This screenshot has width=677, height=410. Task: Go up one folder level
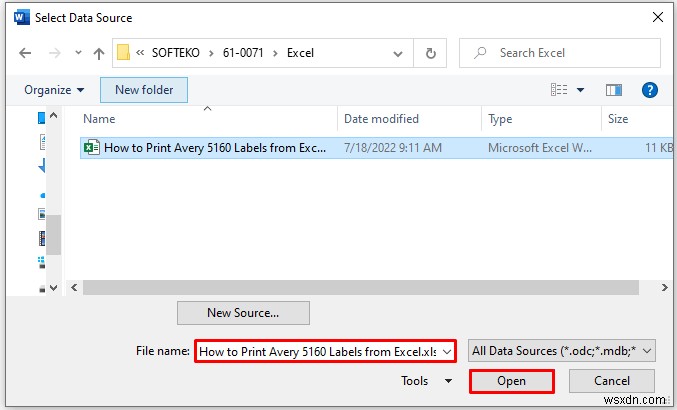pos(99,53)
